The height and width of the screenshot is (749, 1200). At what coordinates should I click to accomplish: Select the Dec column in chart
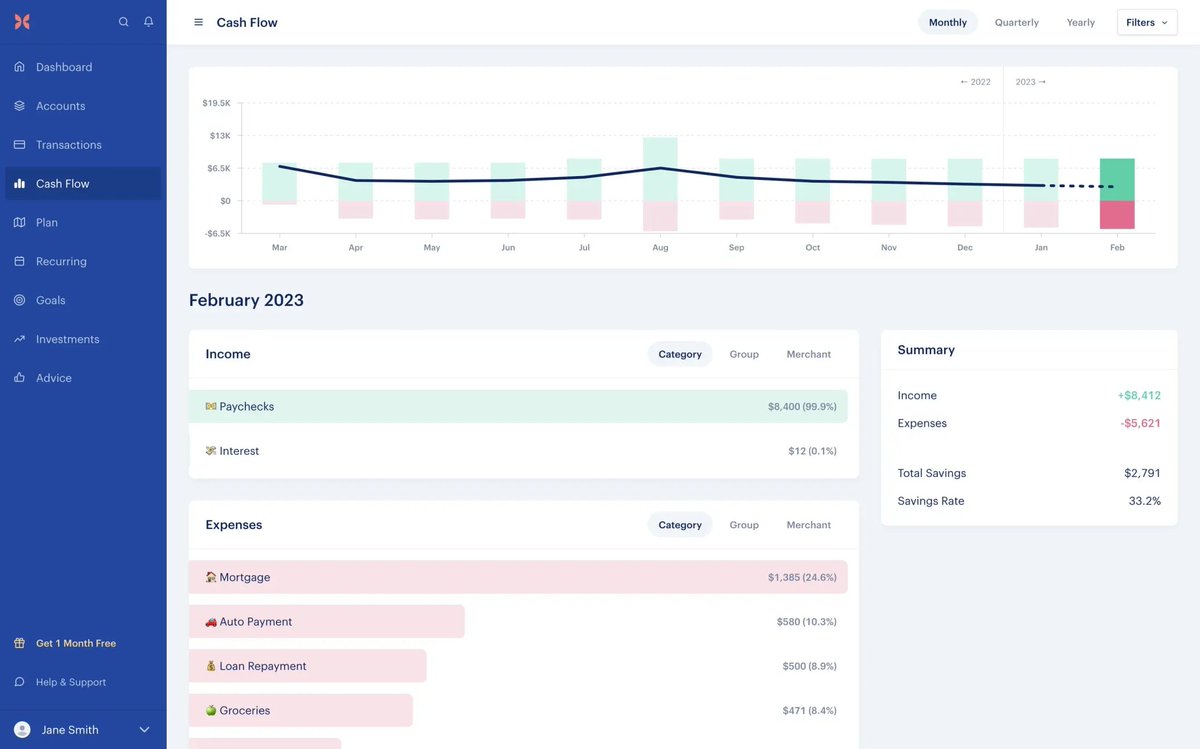965,193
